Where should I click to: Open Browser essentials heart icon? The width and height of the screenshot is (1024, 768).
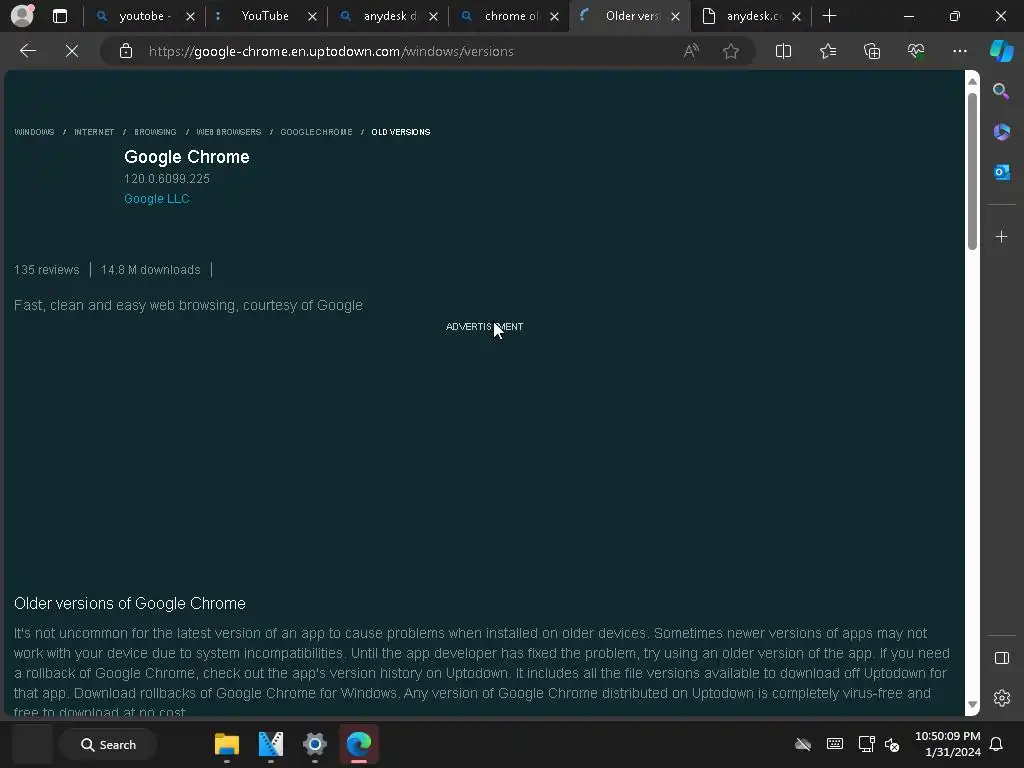[916, 51]
